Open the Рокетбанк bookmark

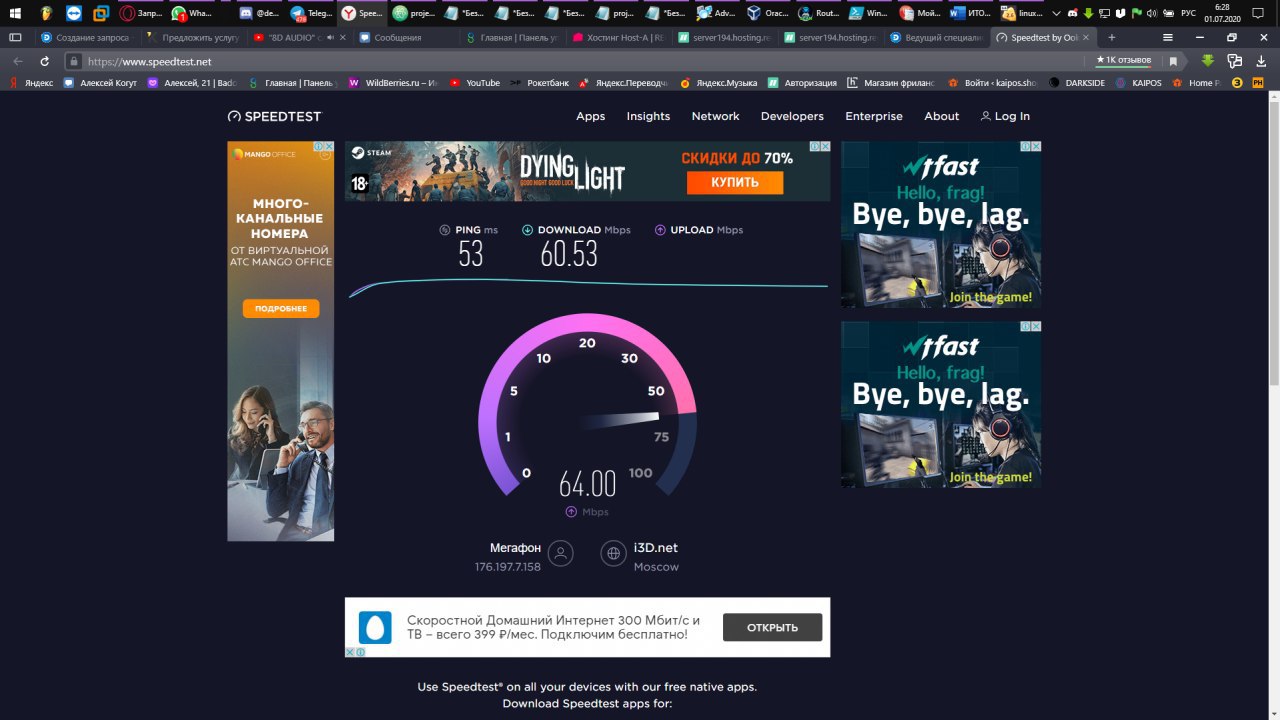[540, 83]
